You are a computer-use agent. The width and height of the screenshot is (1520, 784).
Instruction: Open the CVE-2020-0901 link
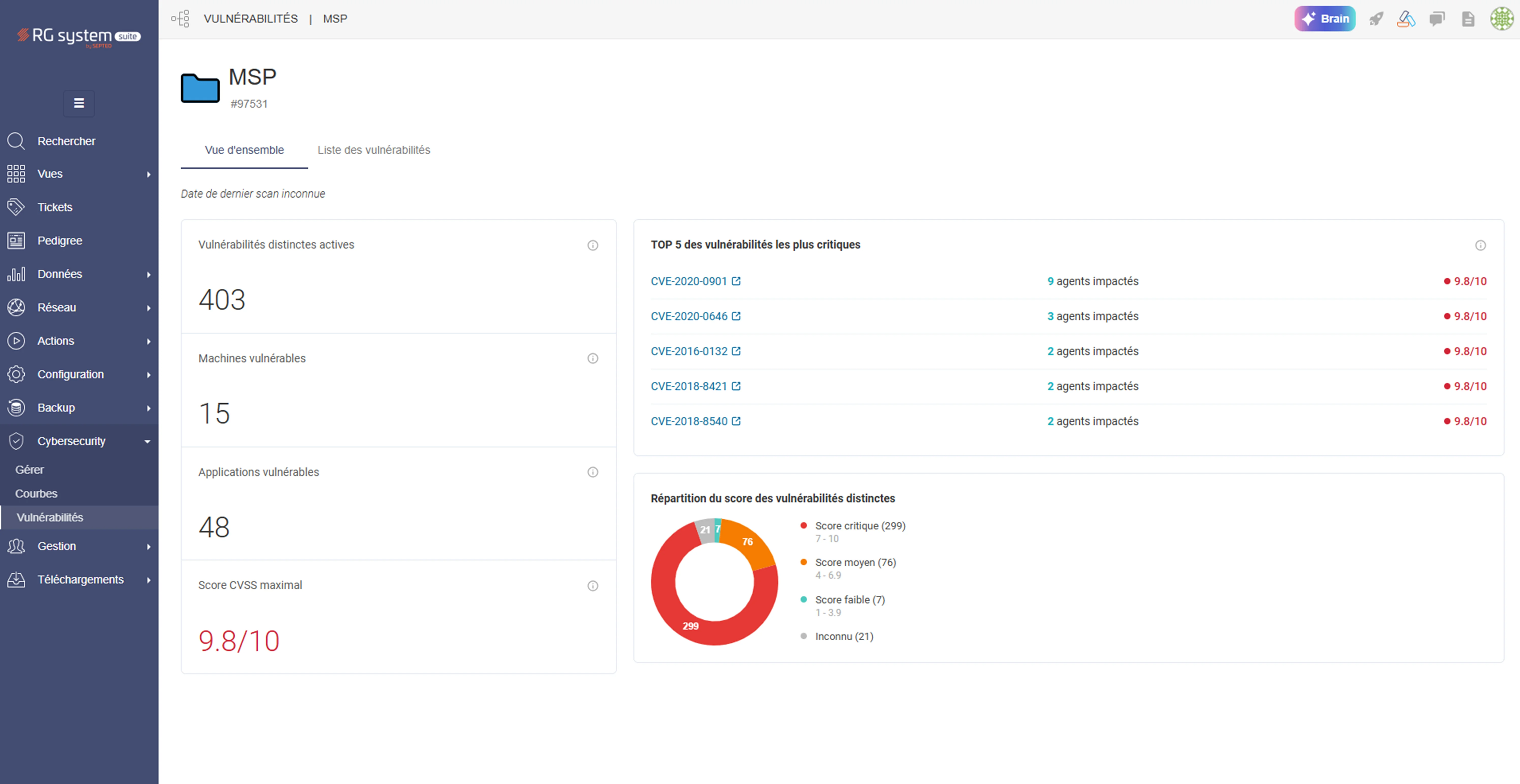(x=696, y=281)
